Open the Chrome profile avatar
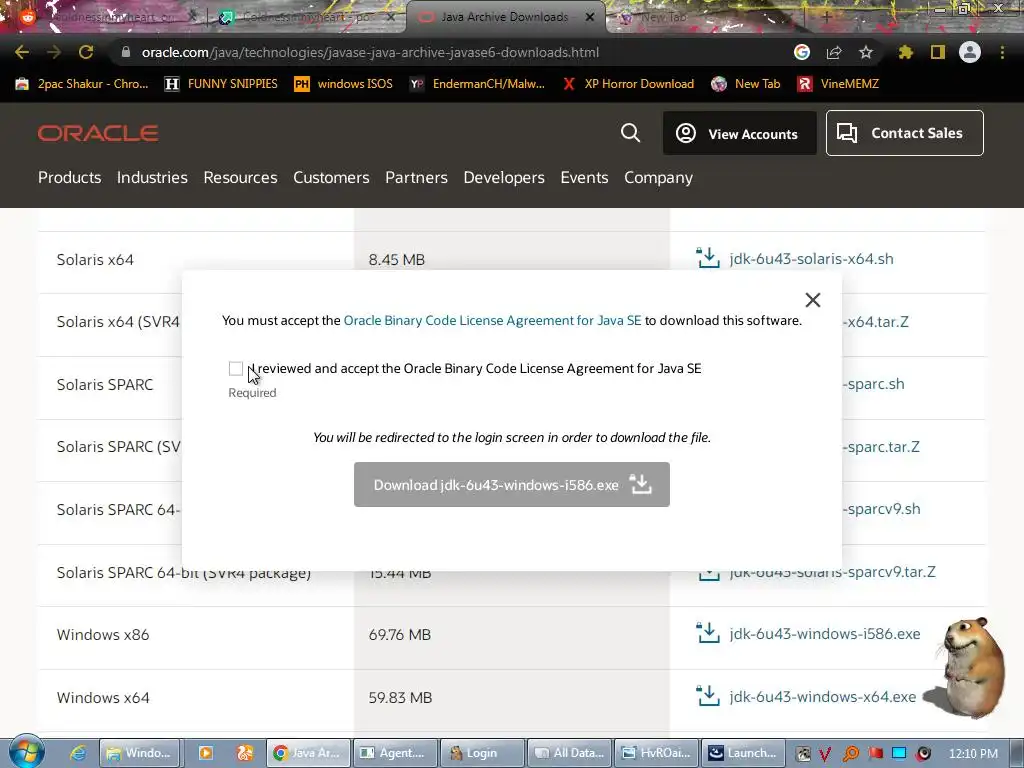 pyautogui.click(x=970, y=52)
